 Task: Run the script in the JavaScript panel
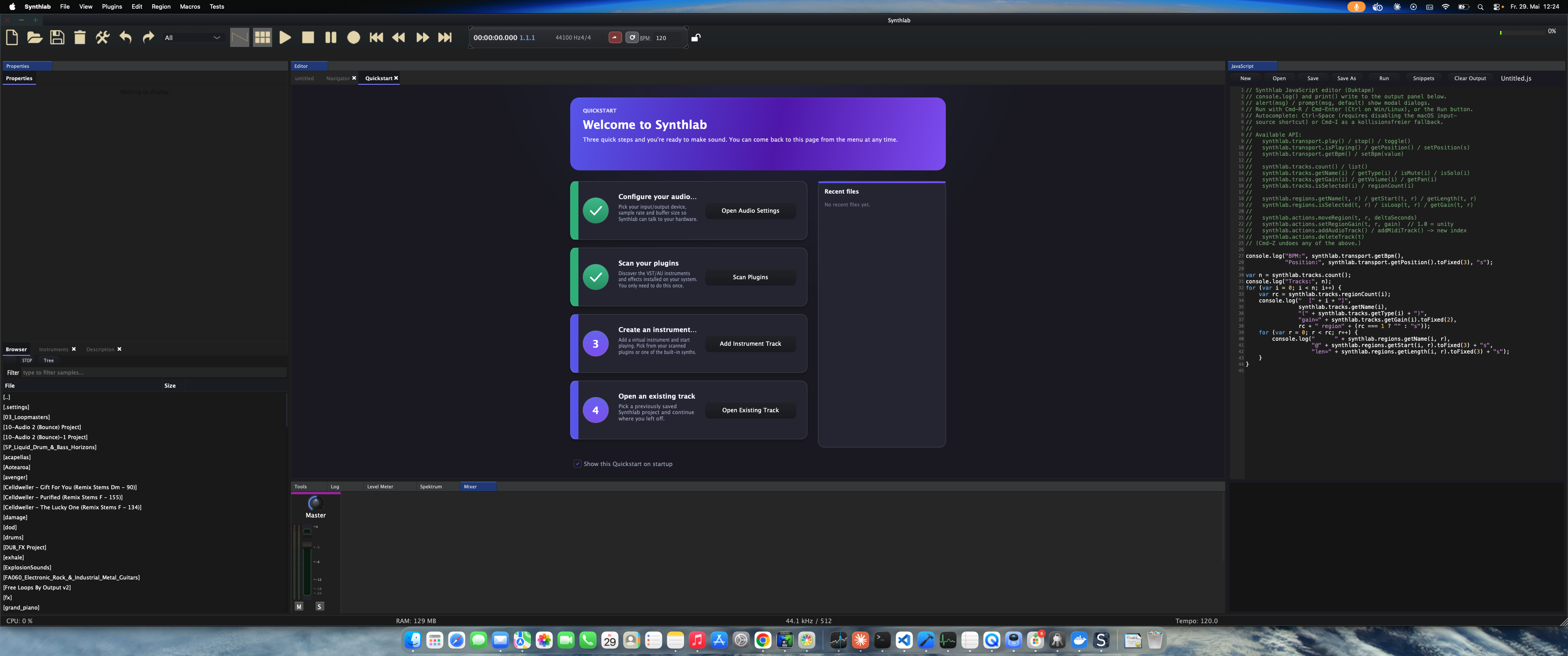(x=1383, y=78)
